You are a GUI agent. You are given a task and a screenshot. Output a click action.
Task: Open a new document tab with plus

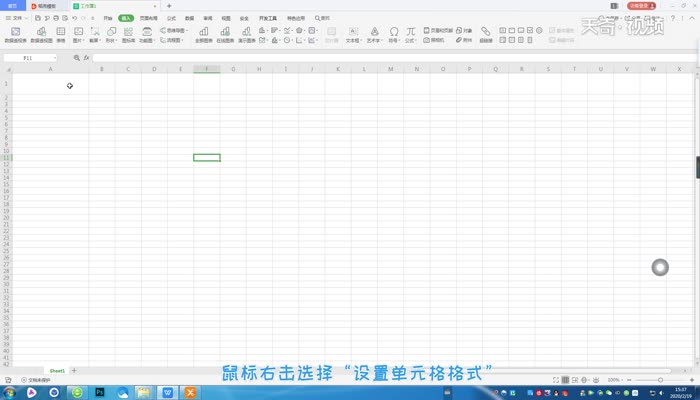tap(169, 6)
